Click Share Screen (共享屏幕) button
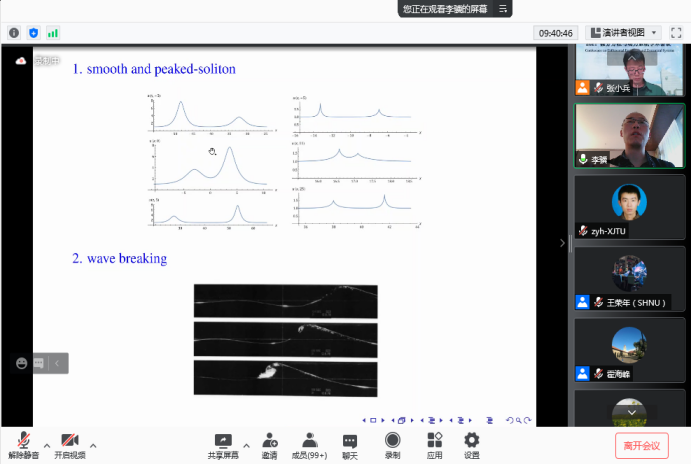 click(223, 444)
